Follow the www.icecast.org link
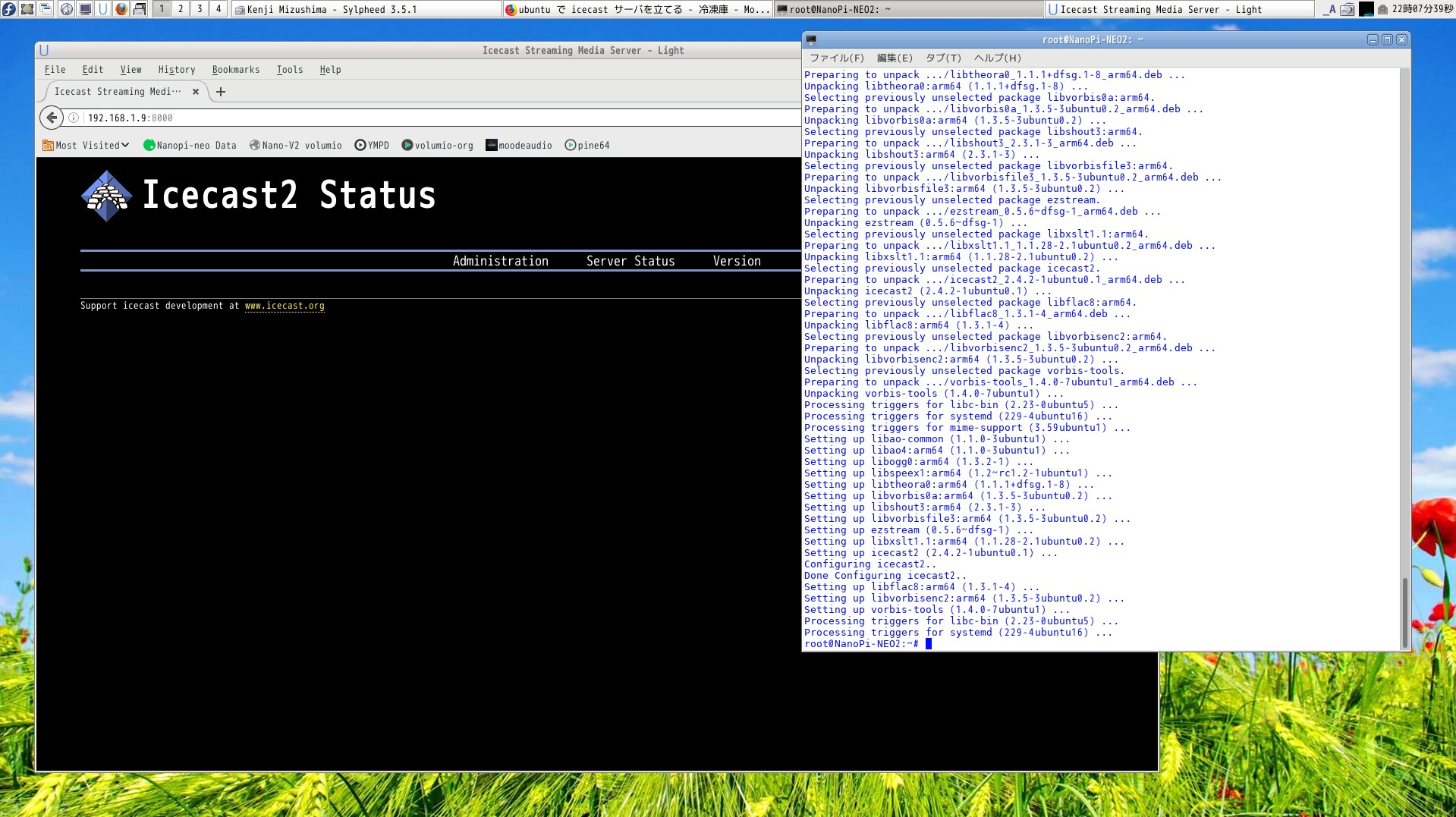The width and height of the screenshot is (1456, 817). 284,306
